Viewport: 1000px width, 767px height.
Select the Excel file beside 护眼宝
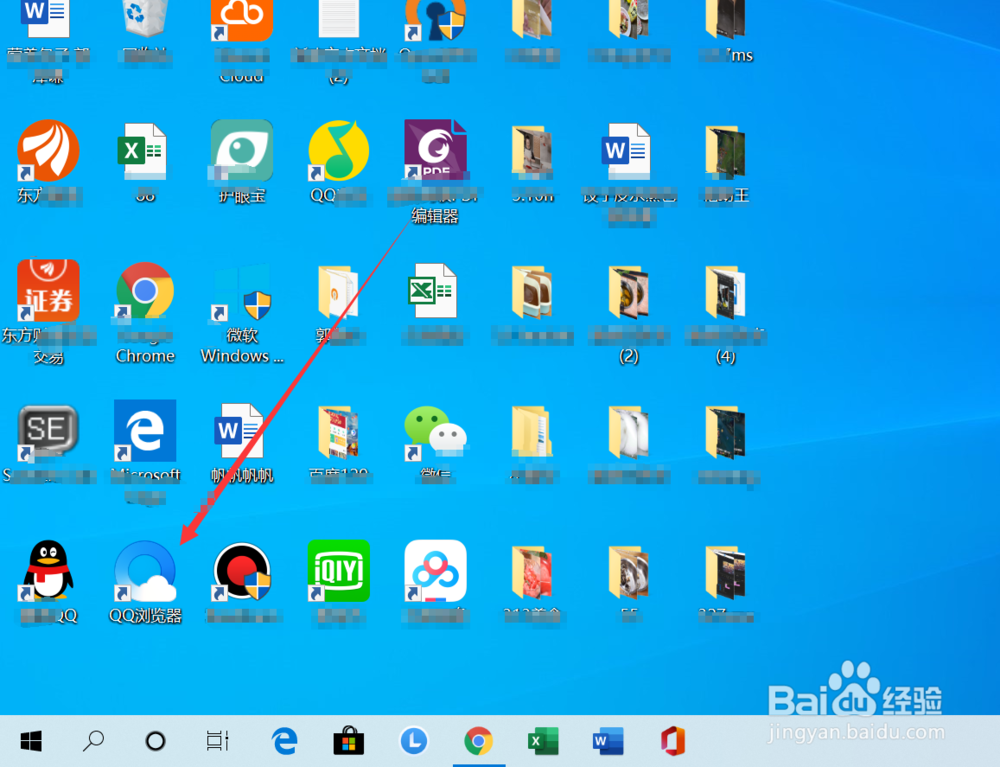(x=142, y=151)
